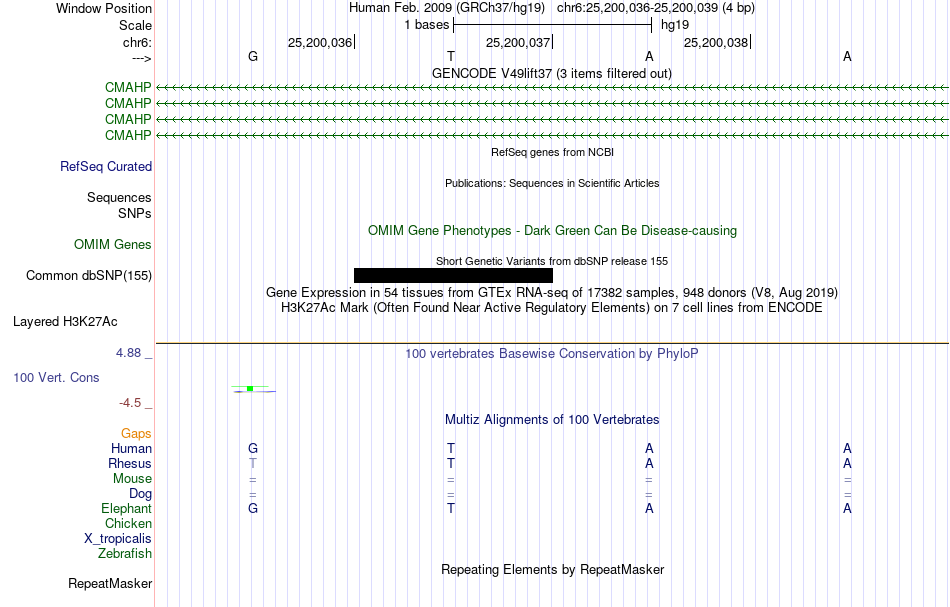Open the Common dbSNP(155) track label
Viewport: 950px width, 607px height.
coord(89,276)
